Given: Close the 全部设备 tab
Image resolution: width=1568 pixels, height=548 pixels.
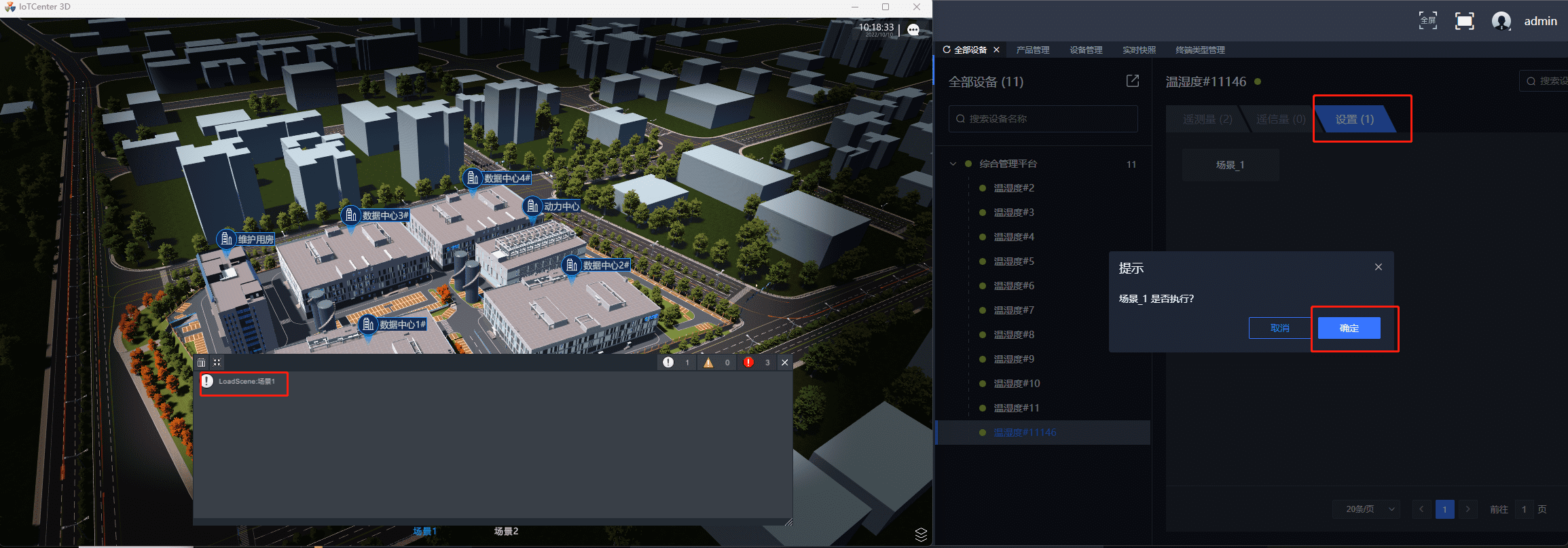Looking at the screenshot, I should (x=996, y=50).
